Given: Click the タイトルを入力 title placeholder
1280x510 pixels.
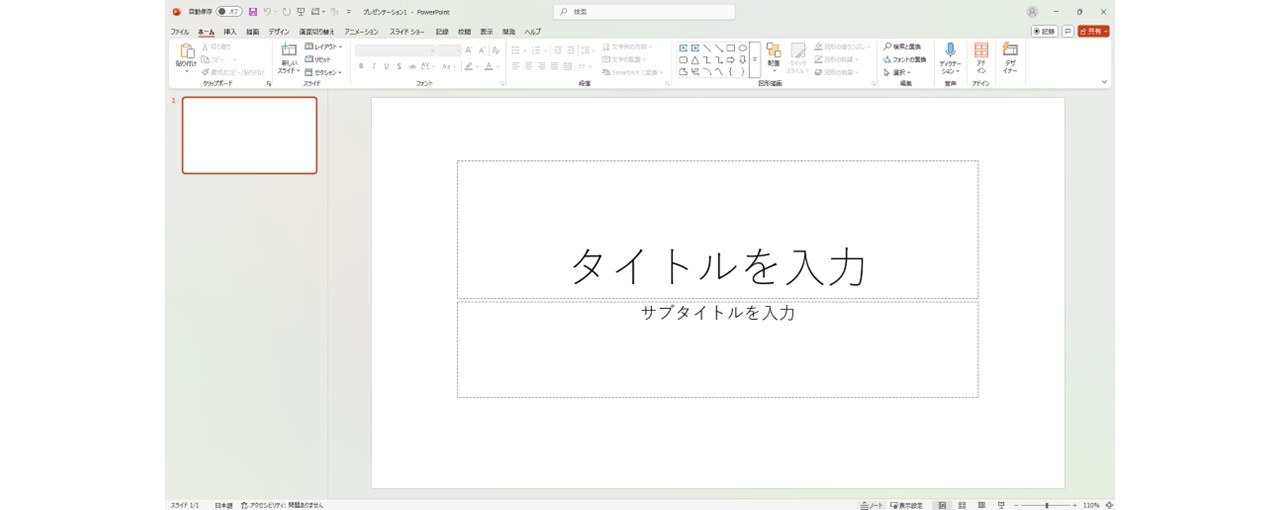Looking at the screenshot, I should [718, 230].
